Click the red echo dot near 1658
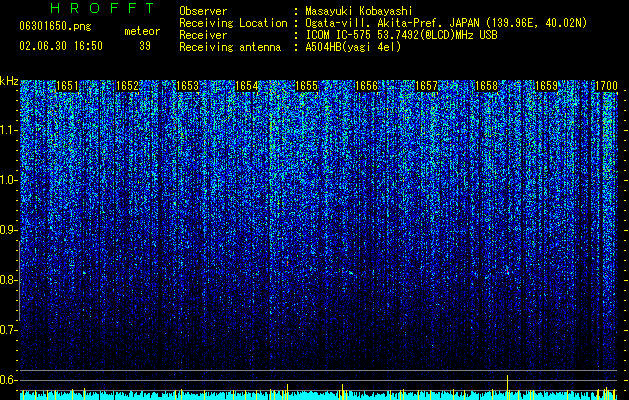The image size is (629, 400). 507,272
